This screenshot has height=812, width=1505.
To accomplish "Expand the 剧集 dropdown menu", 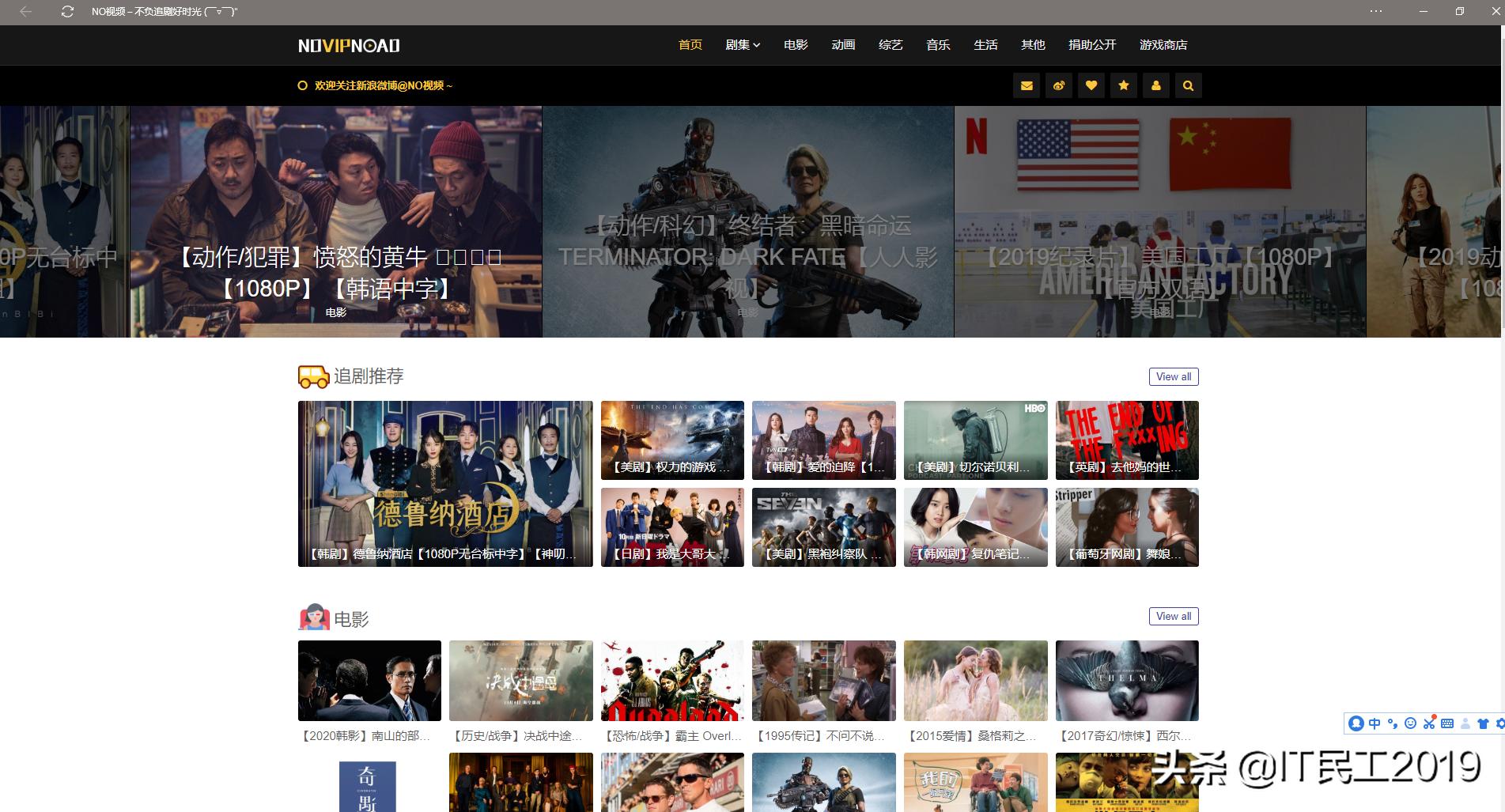I will [742, 45].
